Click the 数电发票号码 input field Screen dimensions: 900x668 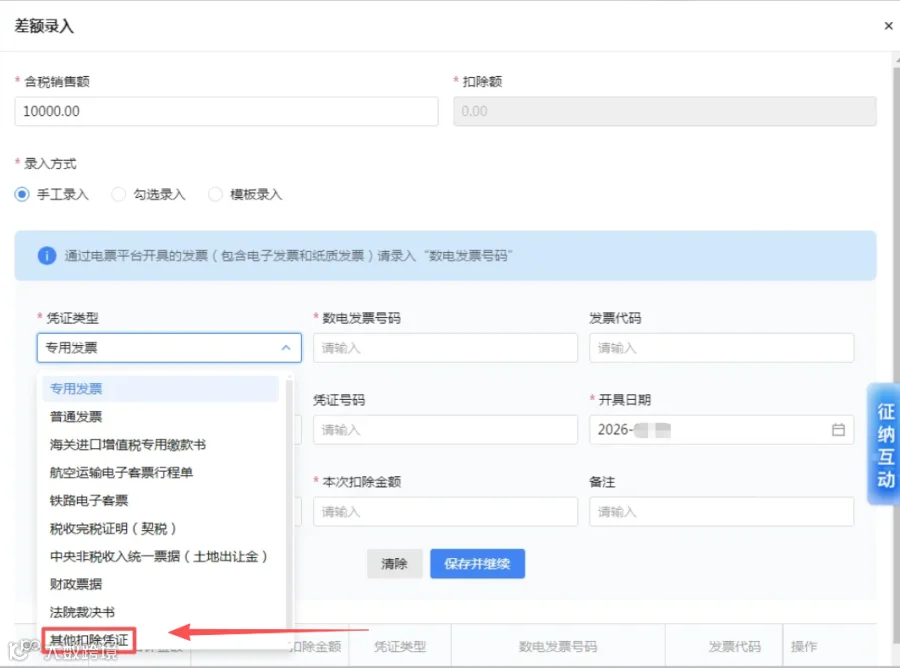(x=445, y=348)
